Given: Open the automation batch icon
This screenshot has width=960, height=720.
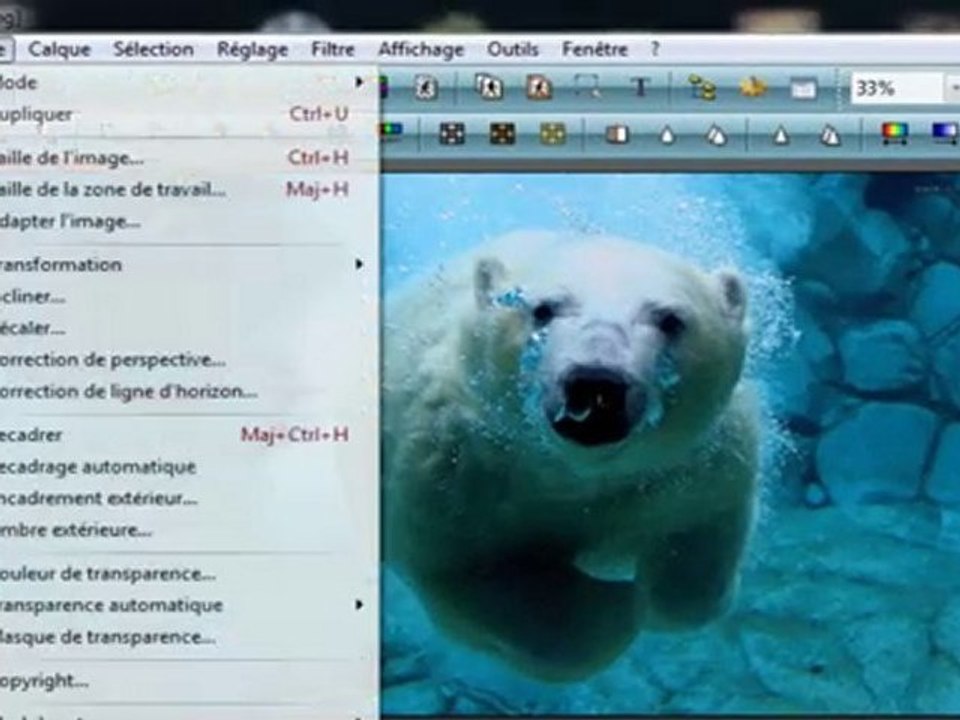Looking at the screenshot, I should (702, 88).
